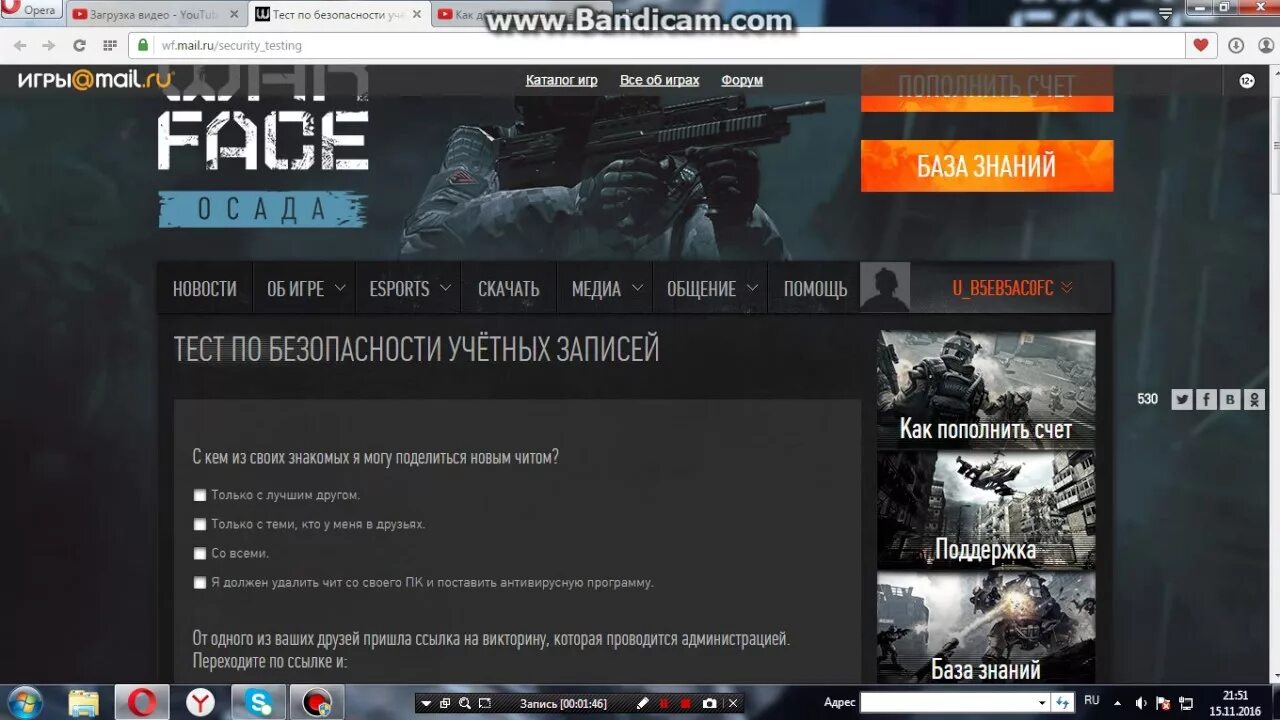Check 'Я должен удалить чит' answer option
This screenshot has height=720, width=1280.
pos(200,581)
